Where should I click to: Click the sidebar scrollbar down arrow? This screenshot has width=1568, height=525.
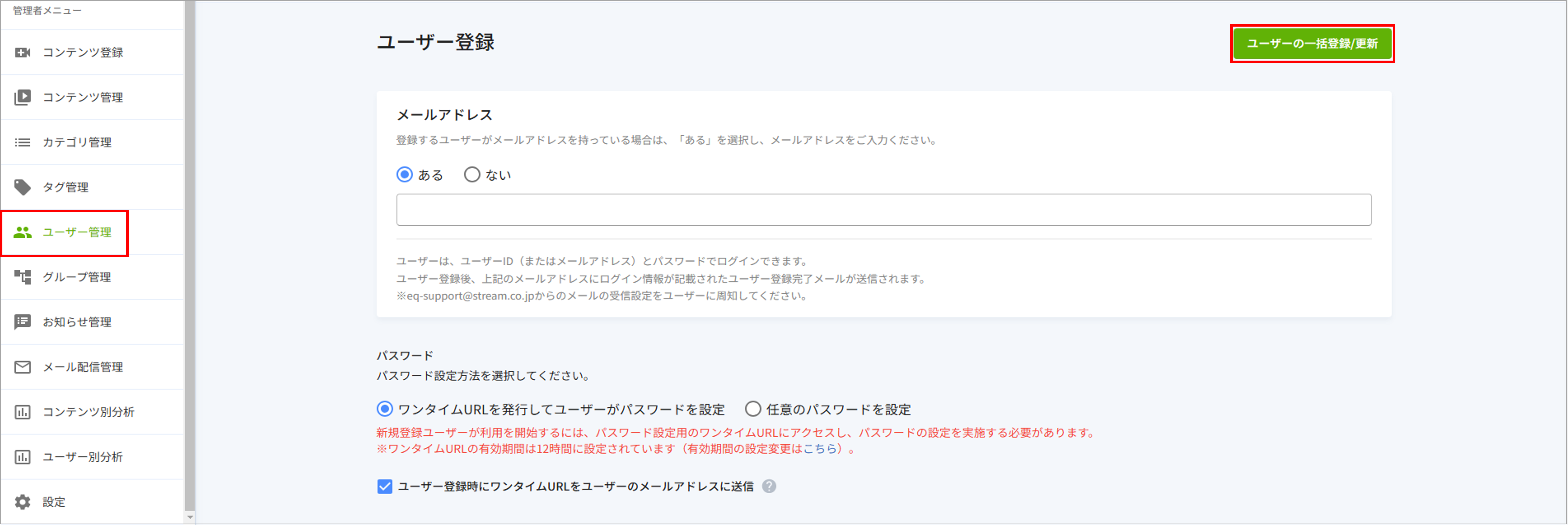tap(190, 518)
